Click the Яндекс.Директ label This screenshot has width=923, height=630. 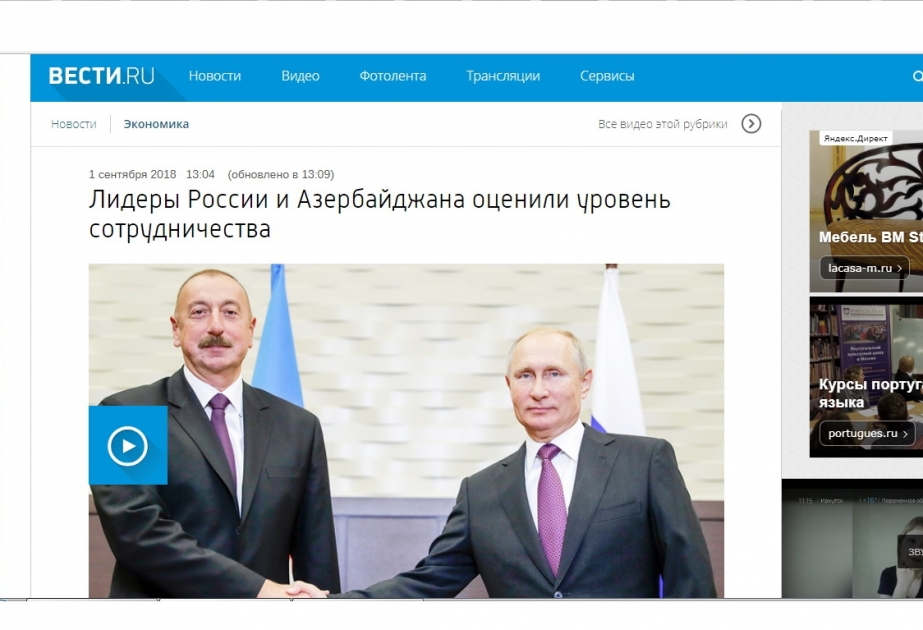pos(855,138)
